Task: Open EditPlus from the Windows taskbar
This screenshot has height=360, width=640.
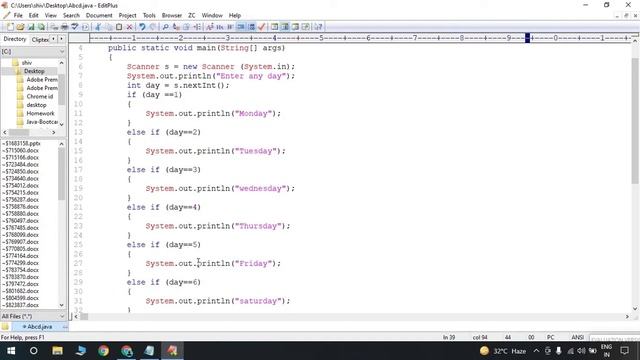Action: point(172,351)
